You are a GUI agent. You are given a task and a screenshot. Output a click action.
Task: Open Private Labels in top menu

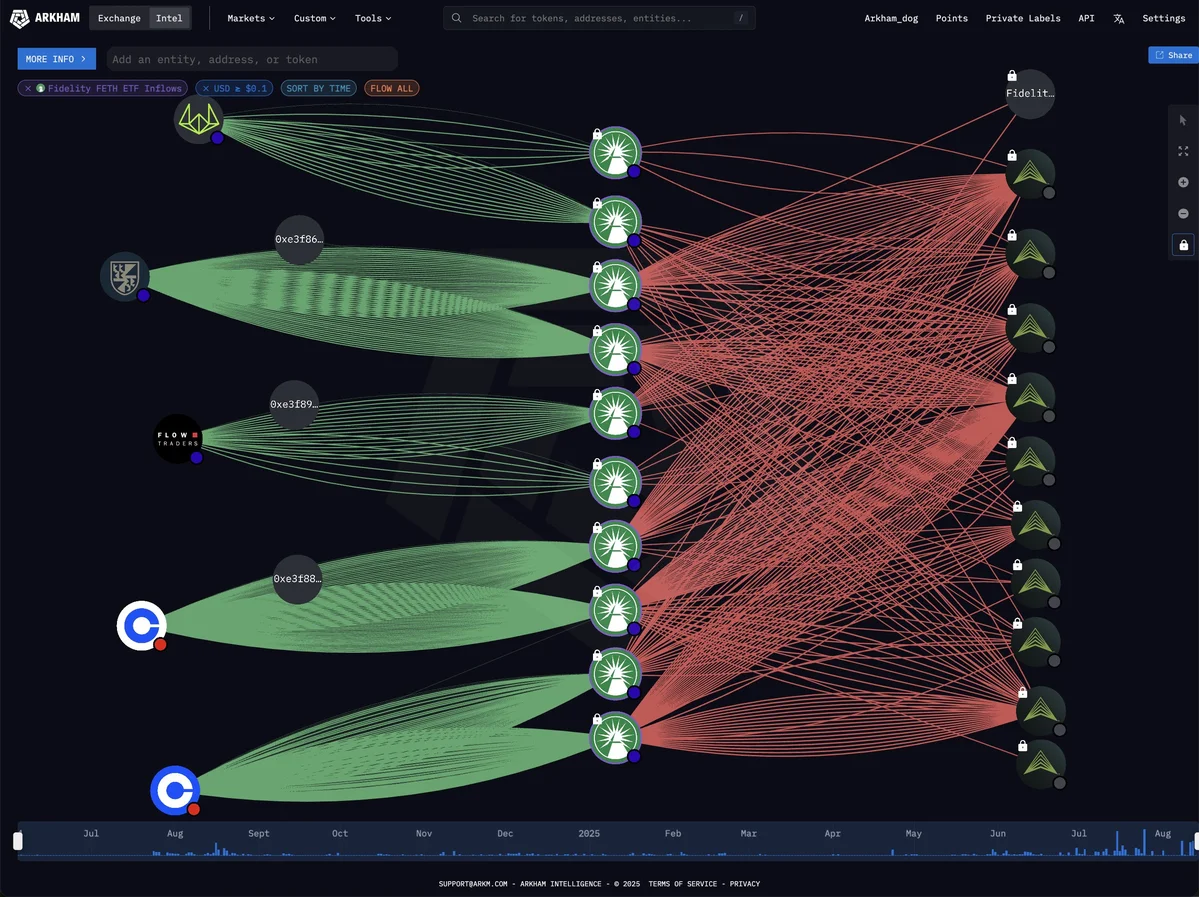pyautogui.click(x=1022, y=18)
